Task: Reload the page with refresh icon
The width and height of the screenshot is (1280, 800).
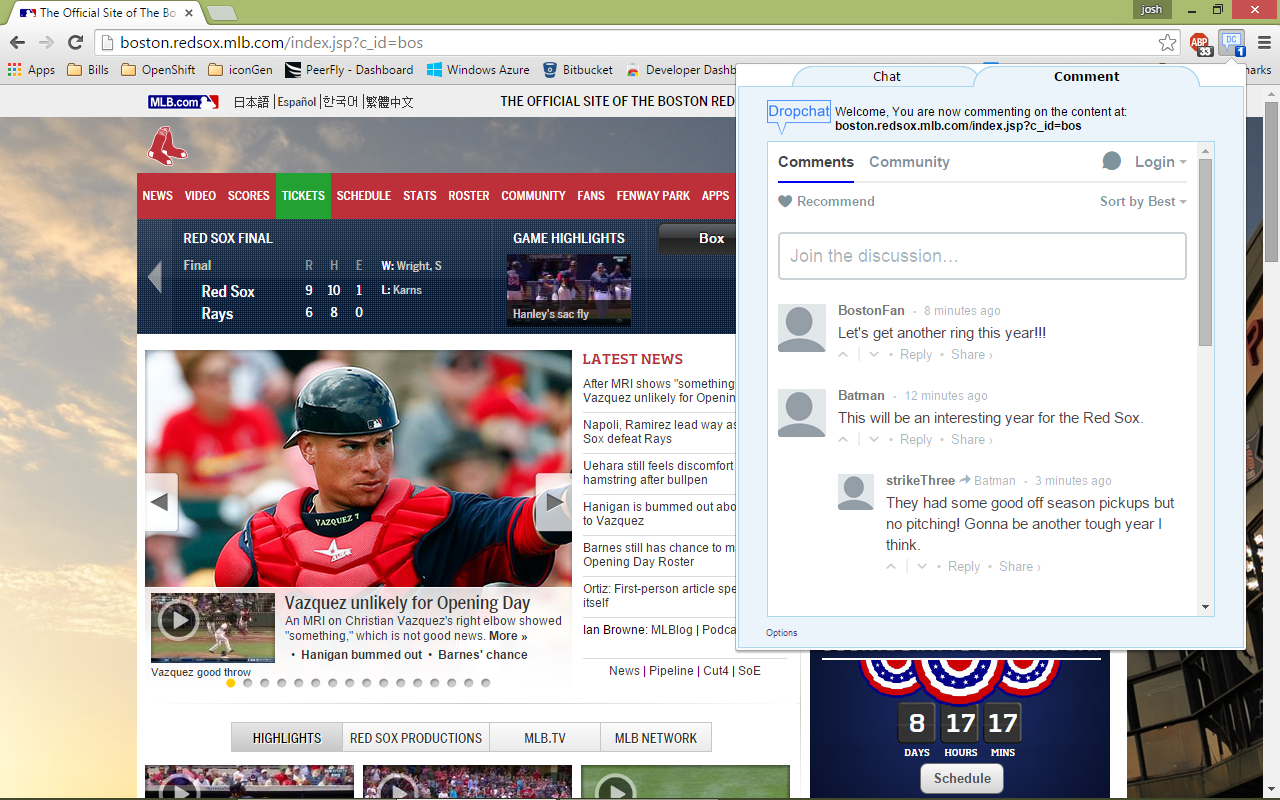Action: tap(75, 42)
